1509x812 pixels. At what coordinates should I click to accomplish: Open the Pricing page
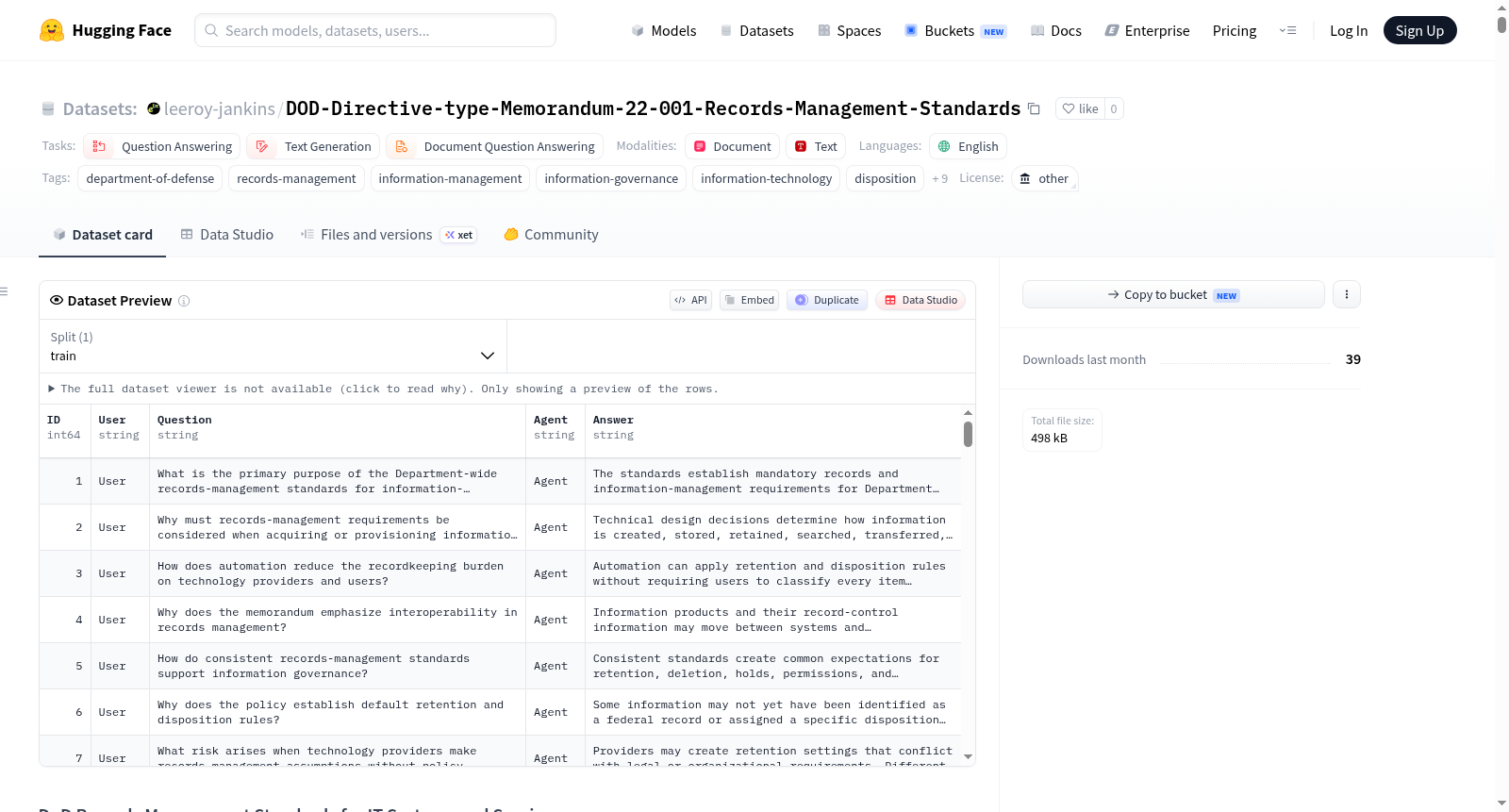click(1235, 30)
